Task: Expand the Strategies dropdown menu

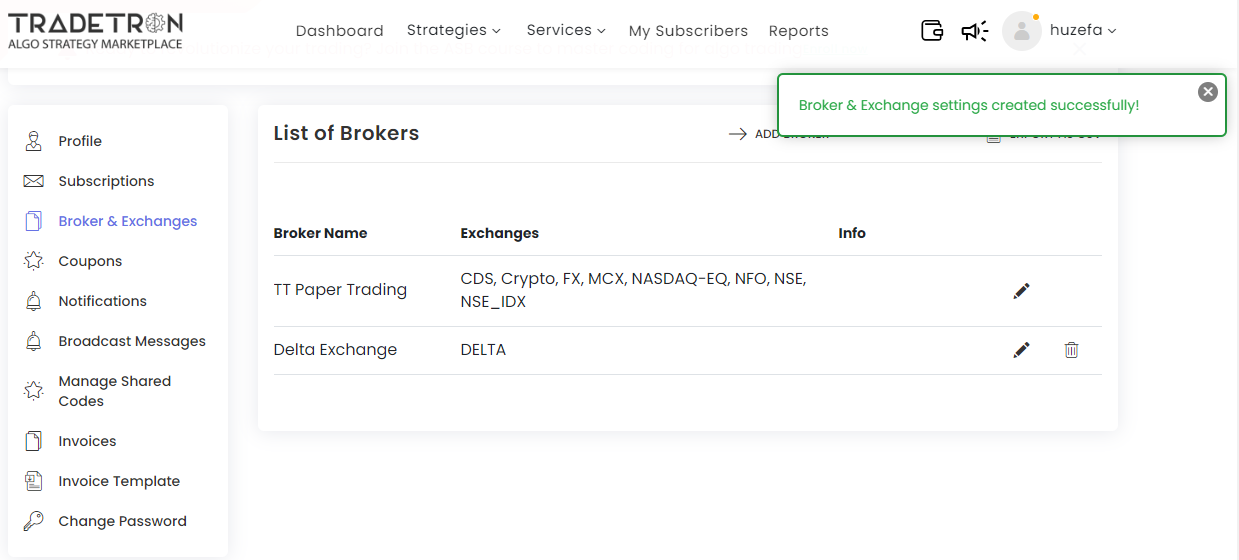Action: click(x=454, y=30)
